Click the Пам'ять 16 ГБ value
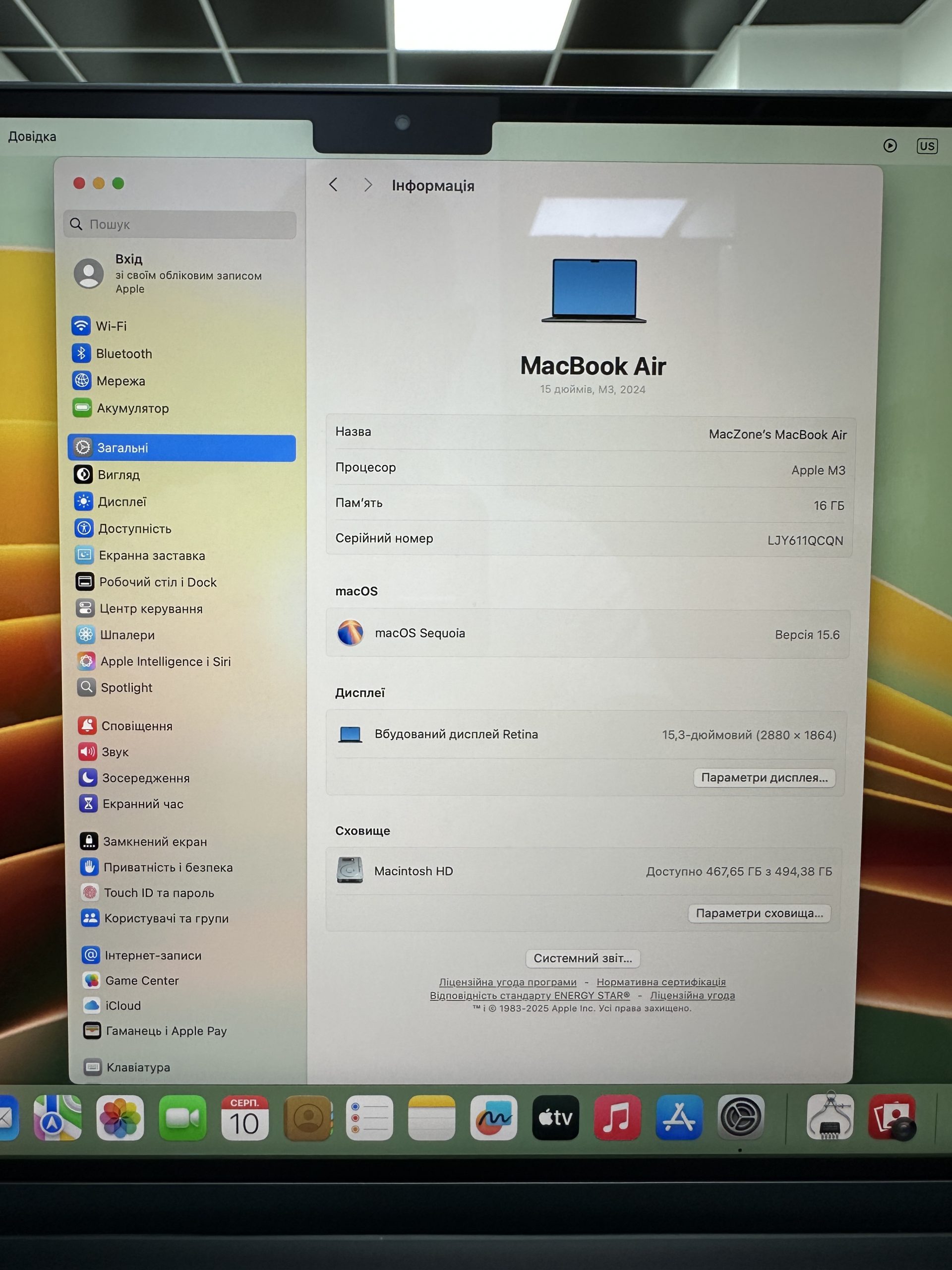Screen dimensions: 952x1270 (x=829, y=505)
